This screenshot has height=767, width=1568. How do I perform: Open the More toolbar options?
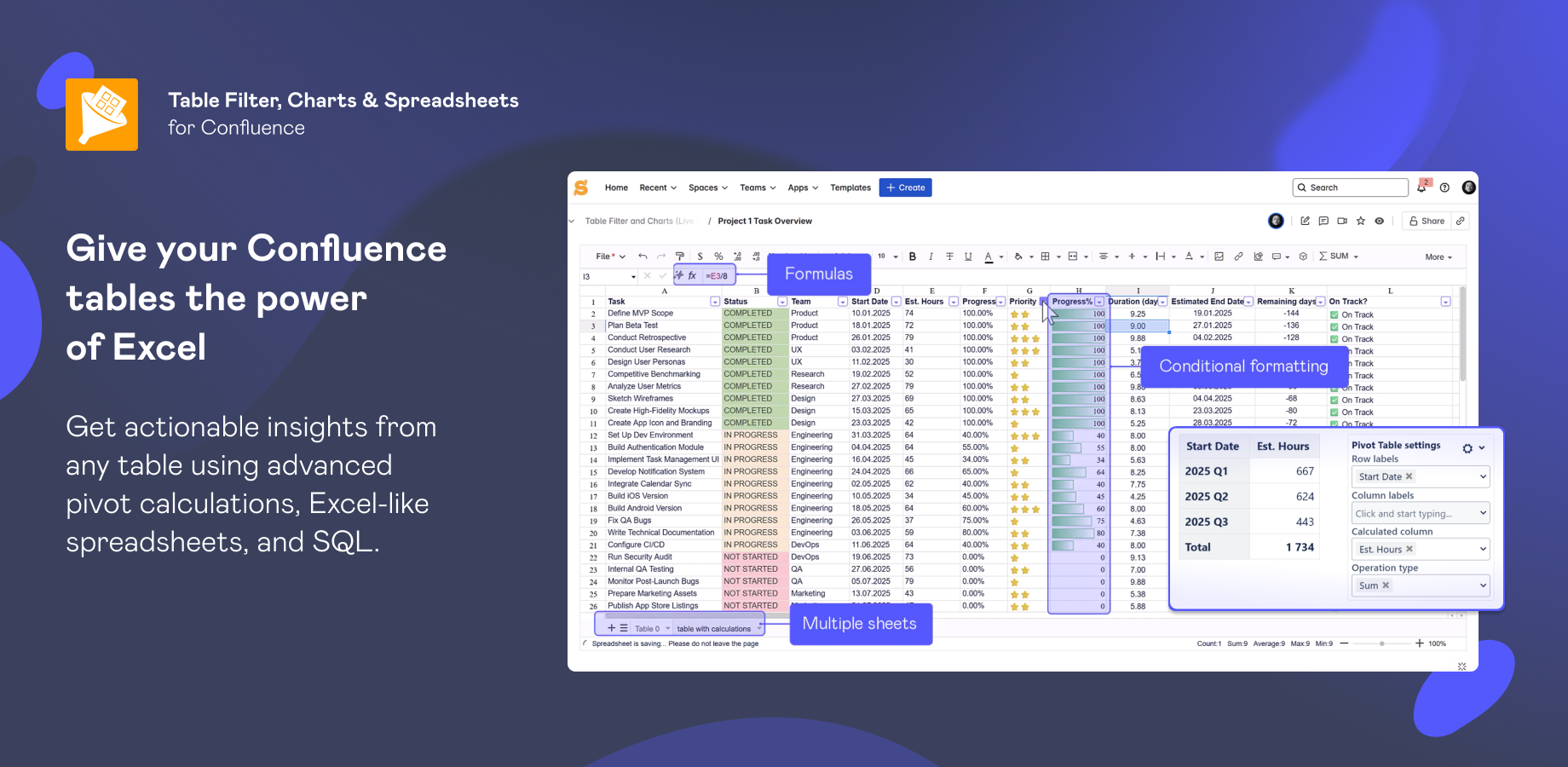coord(1438,257)
